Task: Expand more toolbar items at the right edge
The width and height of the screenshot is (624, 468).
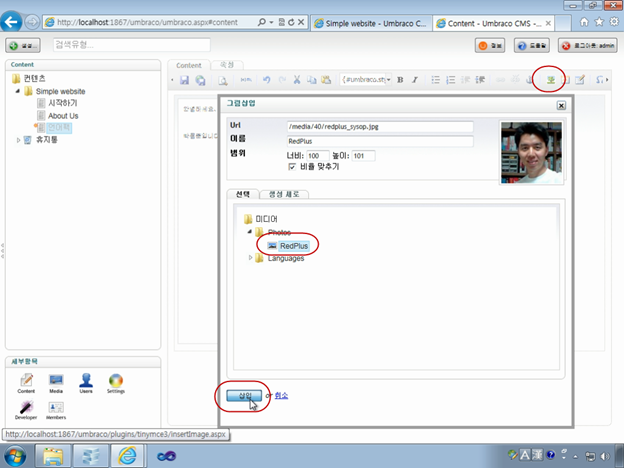Action: [x=607, y=80]
